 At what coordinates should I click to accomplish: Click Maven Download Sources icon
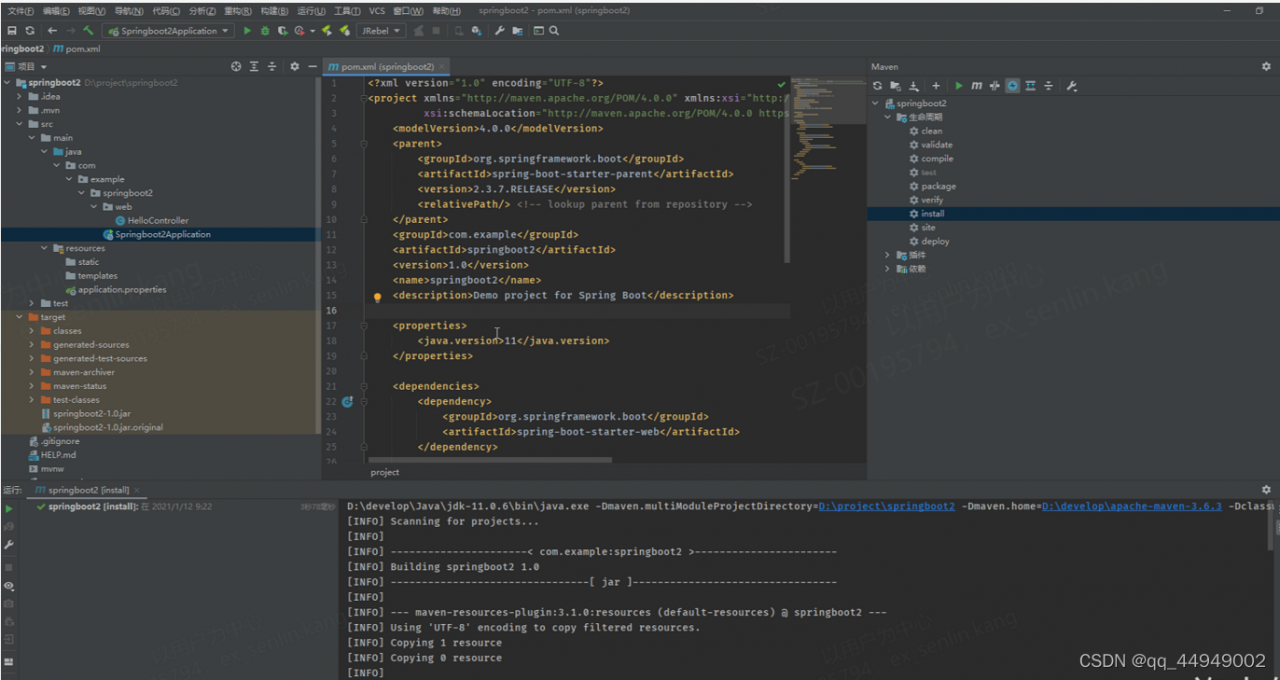(x=914, y=86)
